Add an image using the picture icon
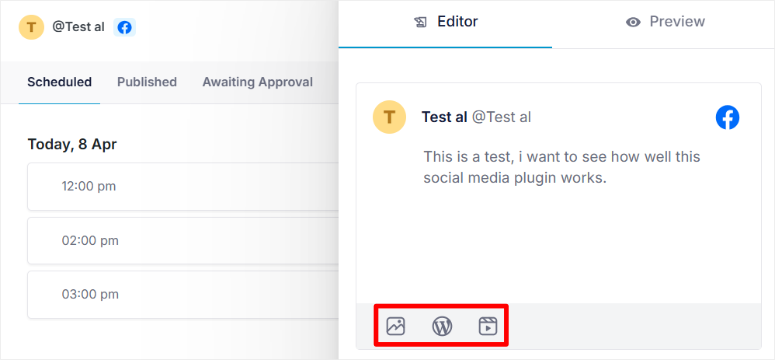 pos(395,326)
